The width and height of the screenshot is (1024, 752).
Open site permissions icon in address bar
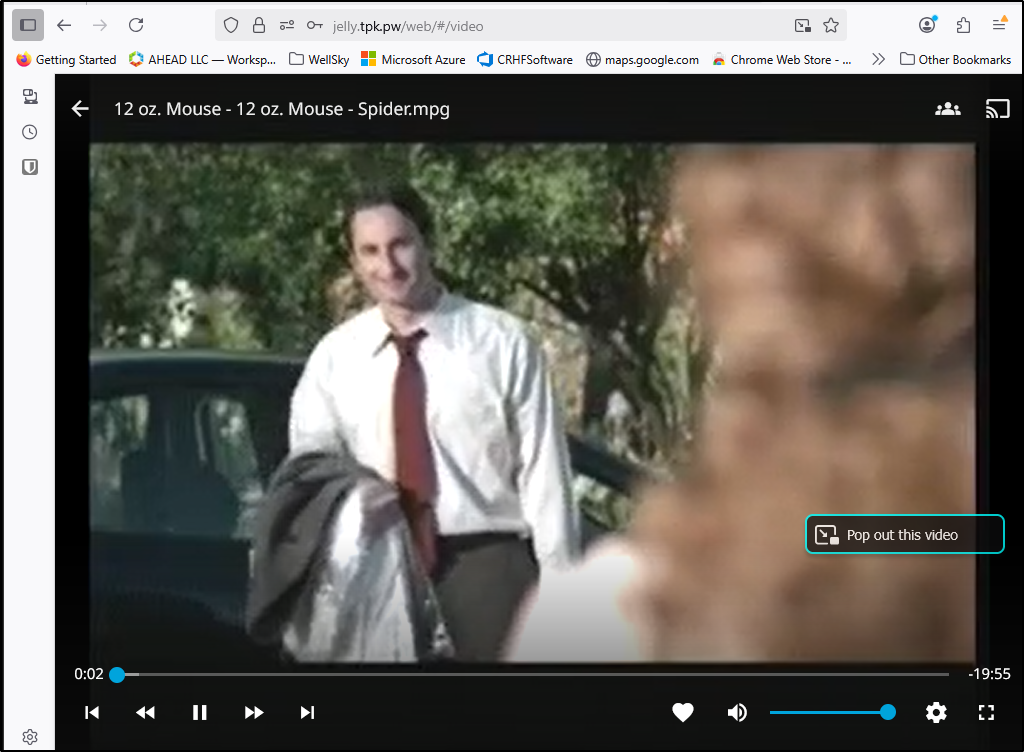click(x=287, y=25)
